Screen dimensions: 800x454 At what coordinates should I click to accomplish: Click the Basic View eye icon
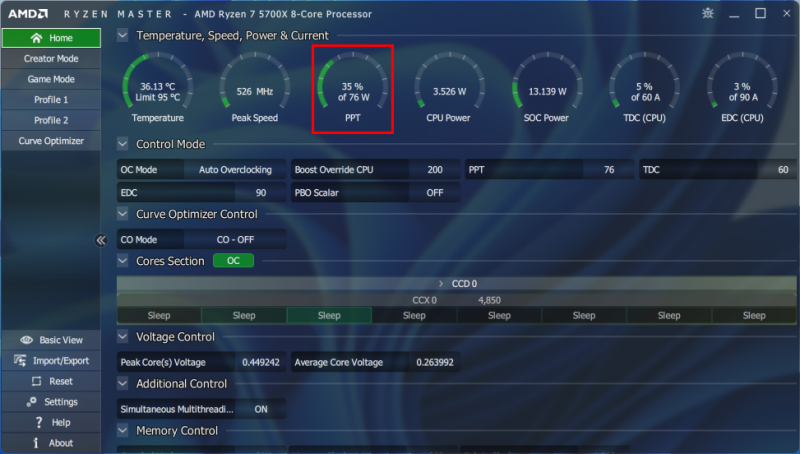26,340
